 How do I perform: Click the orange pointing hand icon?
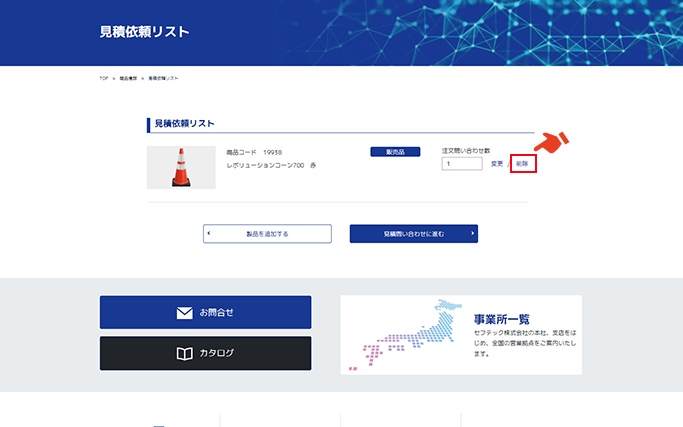553,143
